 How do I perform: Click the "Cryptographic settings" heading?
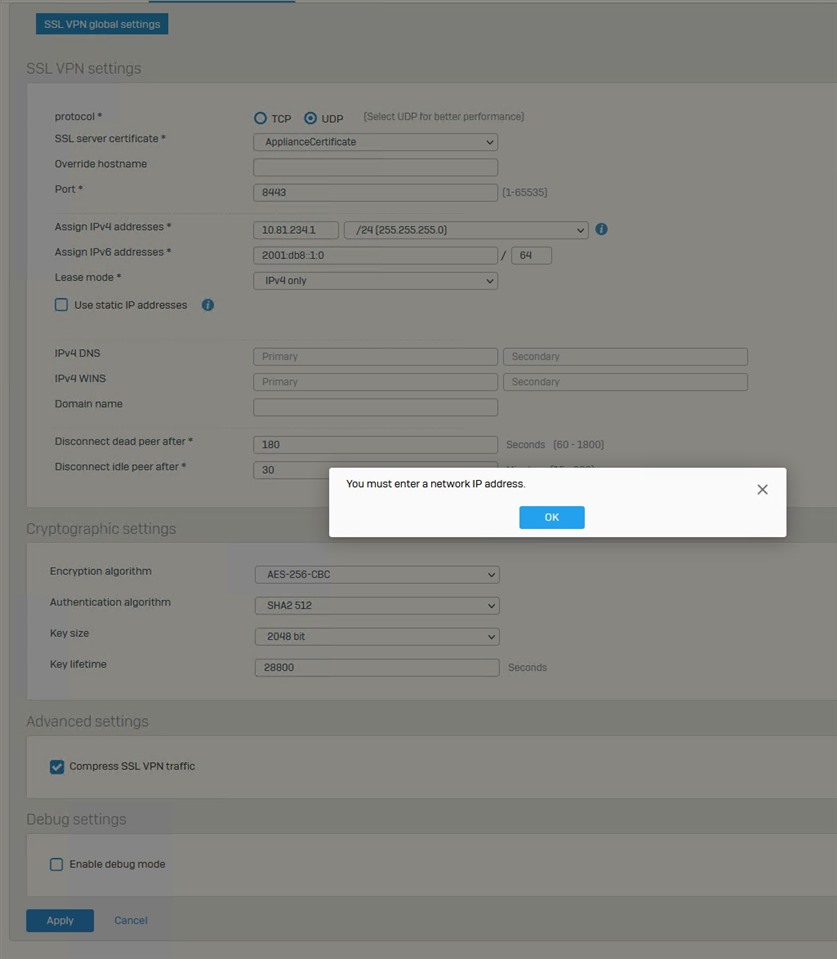pyautogui.click(x=101, y=528)
